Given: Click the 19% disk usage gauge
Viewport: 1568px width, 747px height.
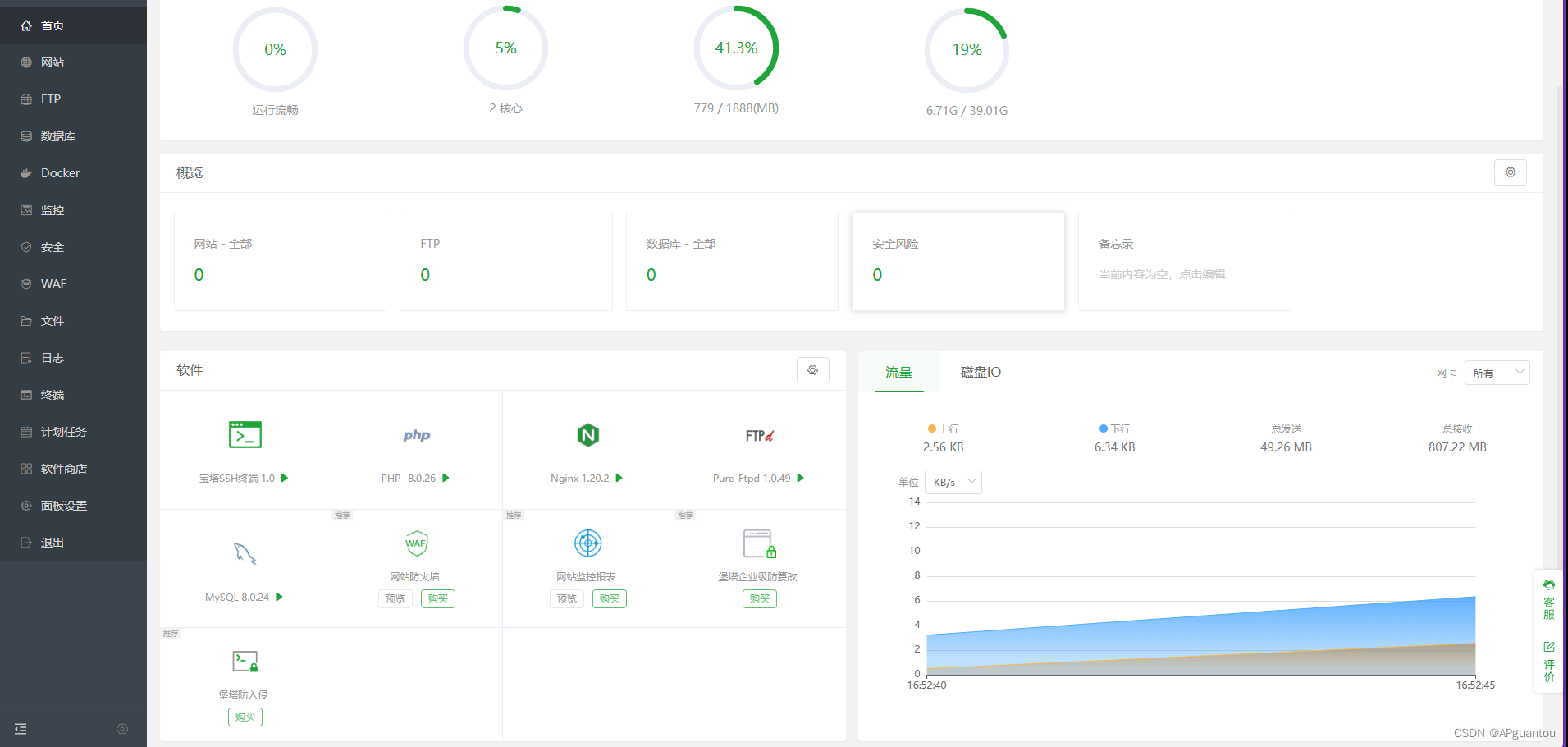Looking at the screenshot, I should tap(967, 50).
